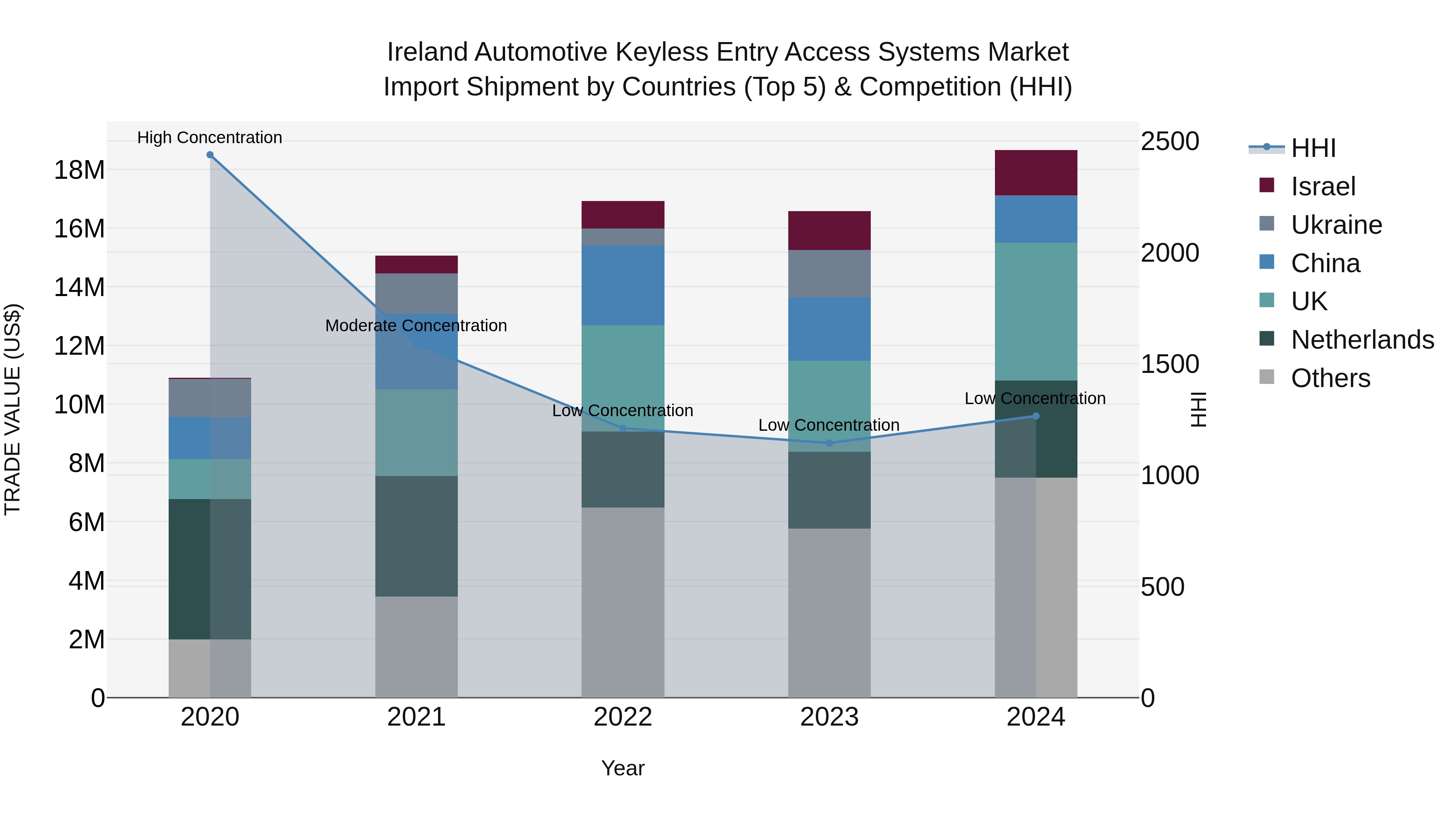Click the 2500 right axis tick label
Image resolution: width=1456 pixels, height=819 pixels.
click(x=1170, y=141)
